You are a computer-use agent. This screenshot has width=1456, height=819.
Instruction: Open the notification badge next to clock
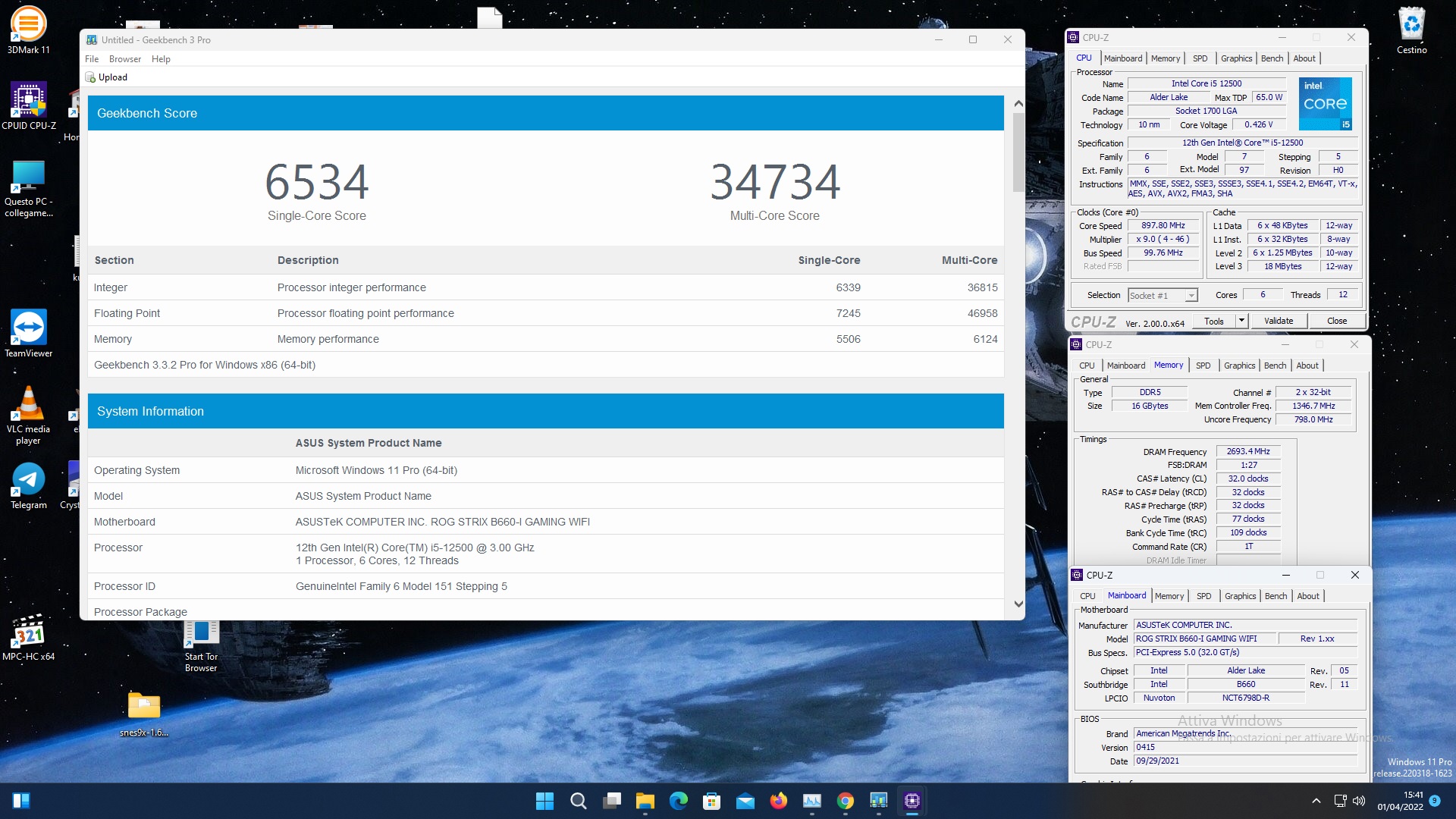(x=1434, y=801)
